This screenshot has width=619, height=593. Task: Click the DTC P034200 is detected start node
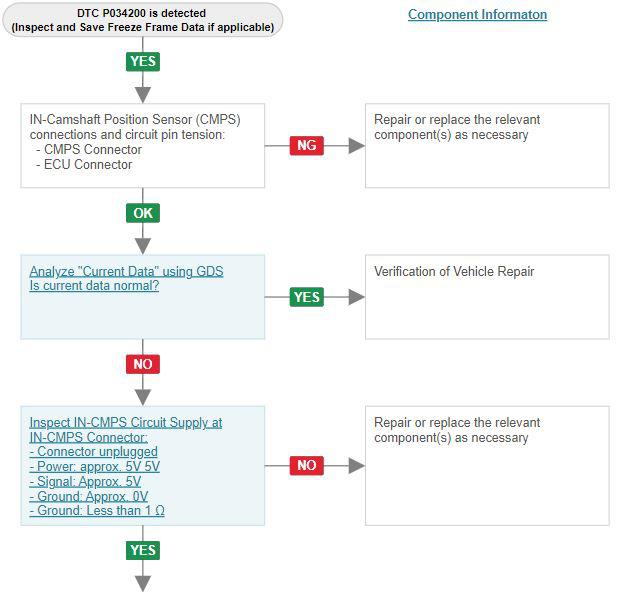point(142,20)
